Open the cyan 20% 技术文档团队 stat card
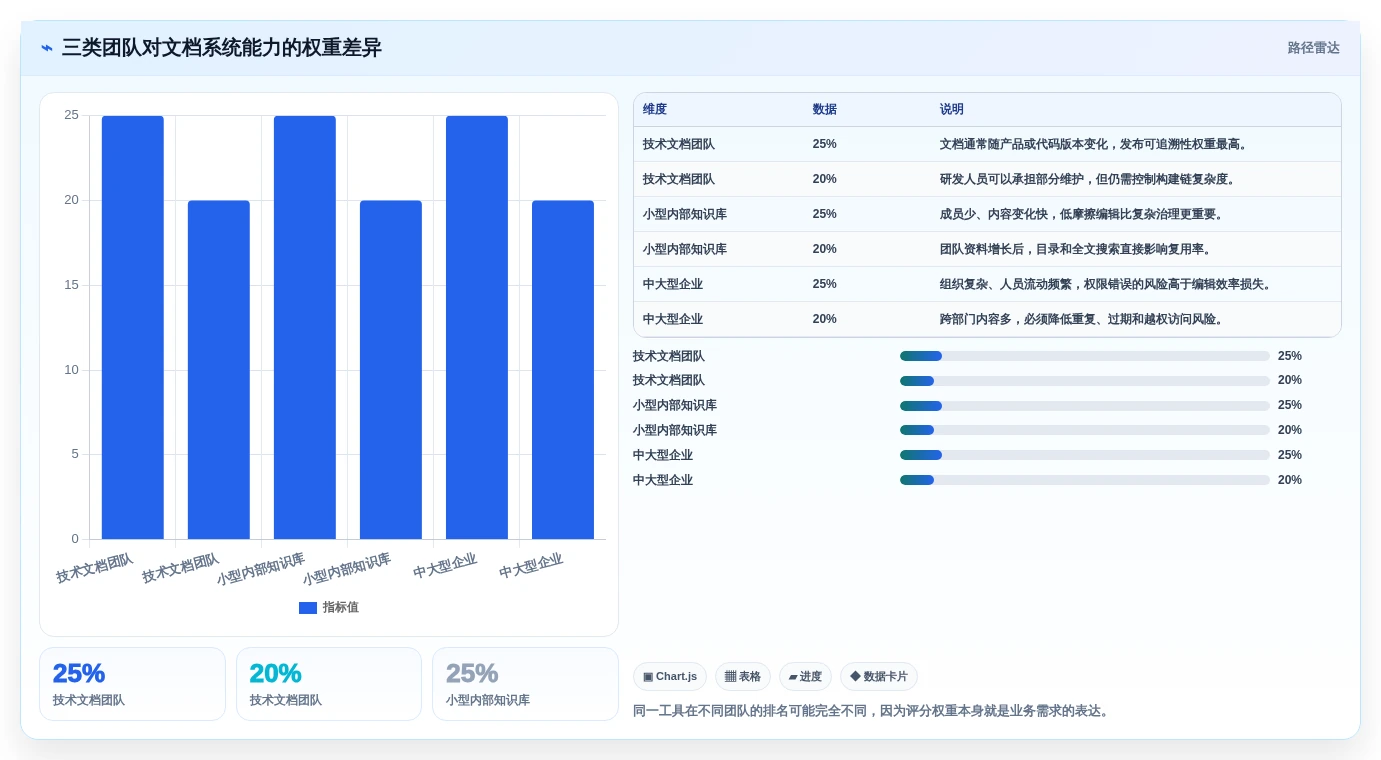1381x760 pixels. coord(329,684)
